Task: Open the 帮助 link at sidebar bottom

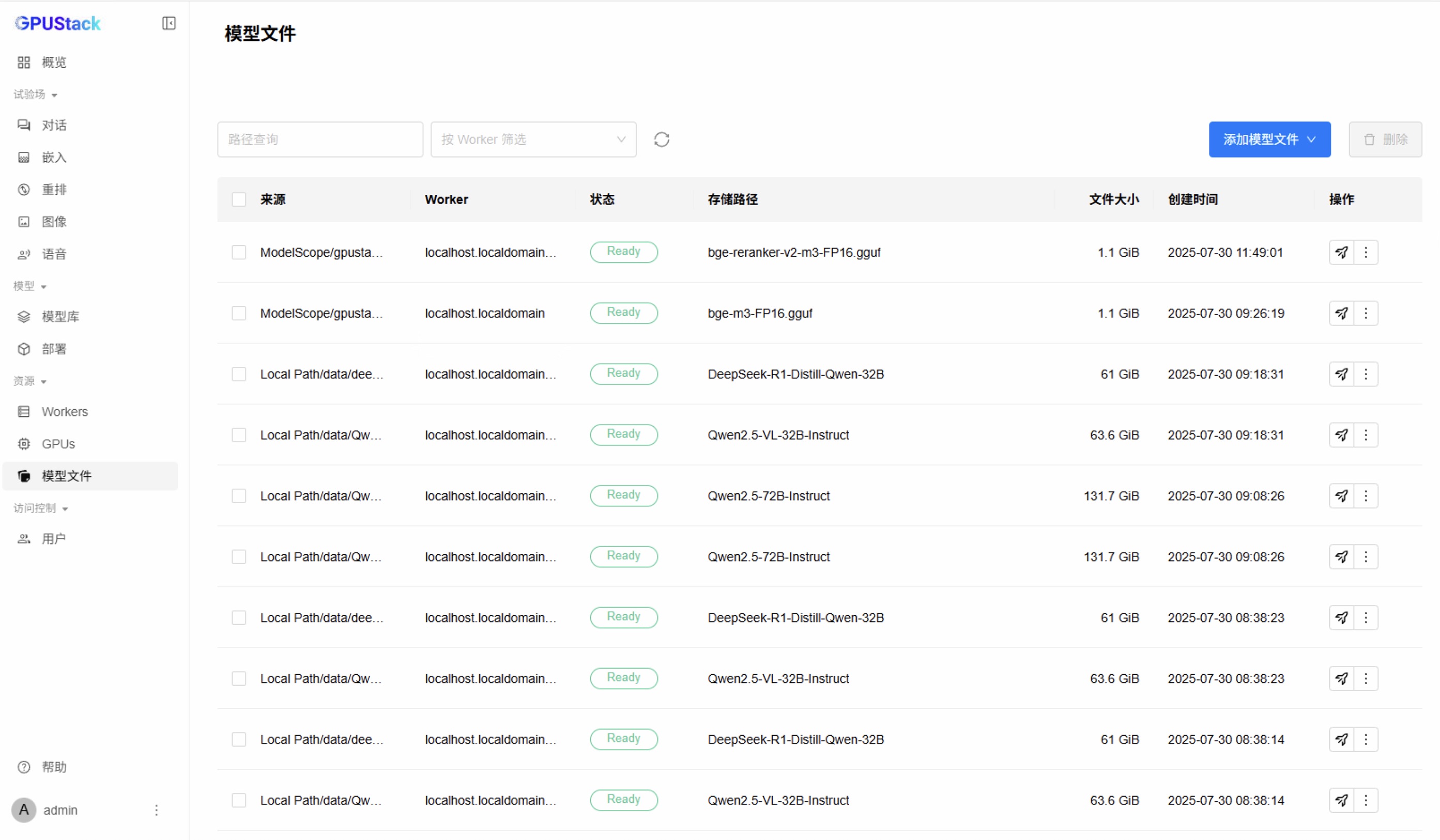Action: click(54, 767)
